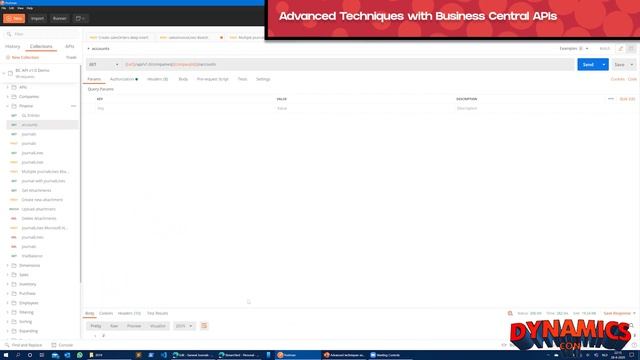Switch to the Params request tab
Screen dimensions: 640x360
[94, 79]
